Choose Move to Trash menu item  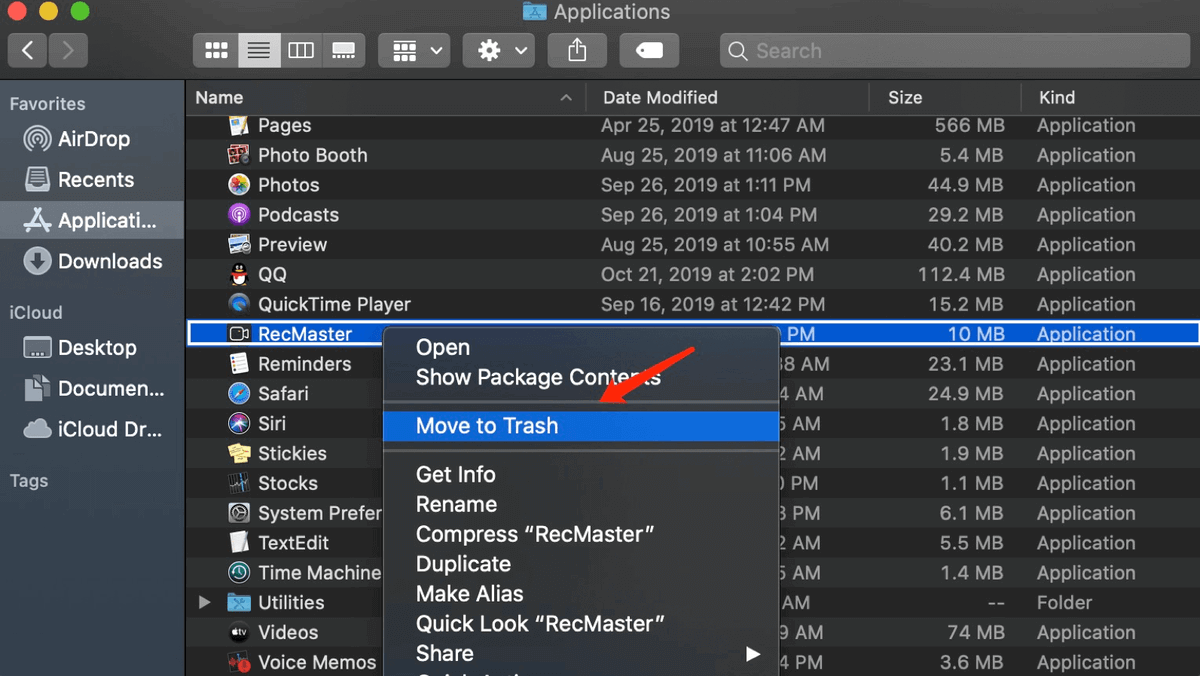coord(581,426)
